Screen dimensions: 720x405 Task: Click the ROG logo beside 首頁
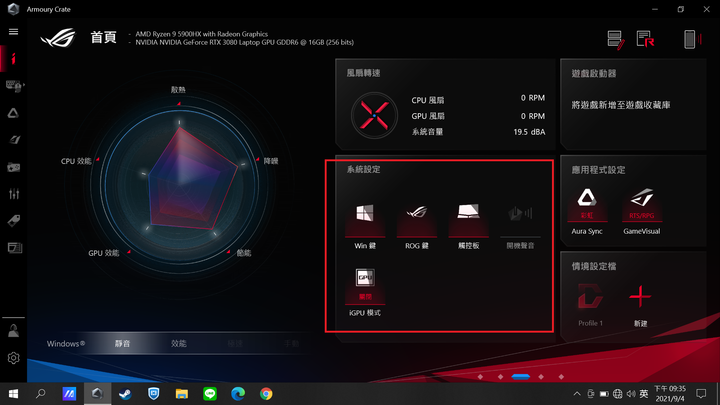58,38
